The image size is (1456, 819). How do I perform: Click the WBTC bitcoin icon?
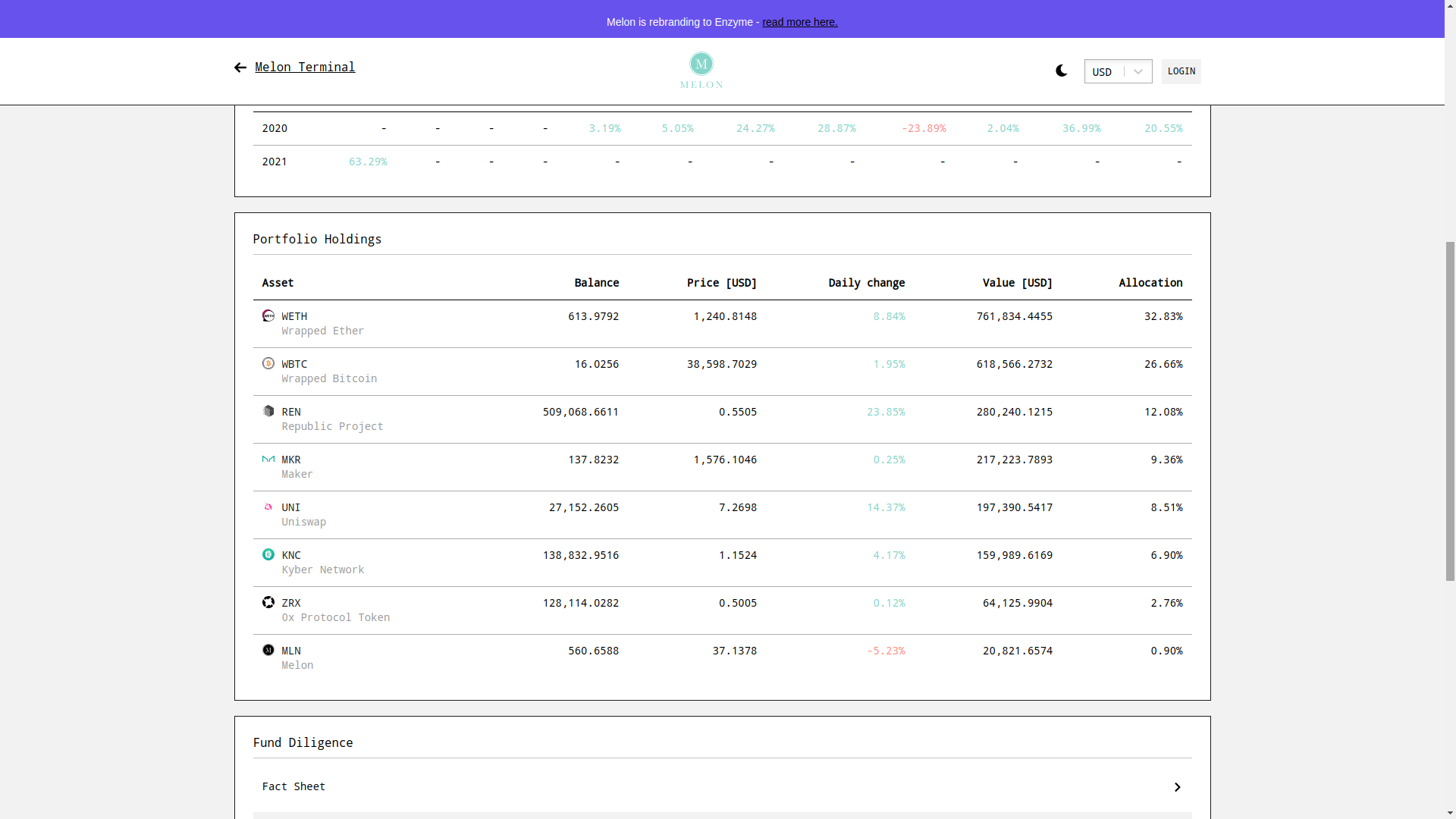[x=268, y=363]
